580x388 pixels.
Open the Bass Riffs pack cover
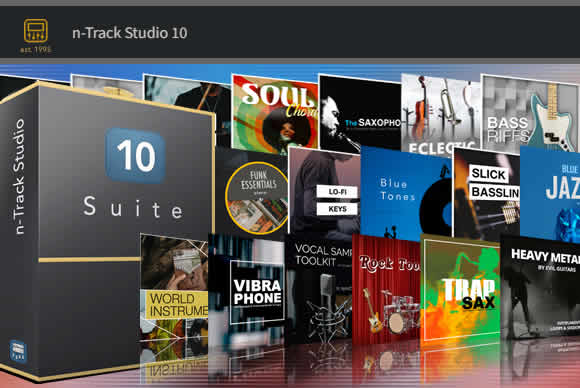pyautogui.click(x=530, y=114)
